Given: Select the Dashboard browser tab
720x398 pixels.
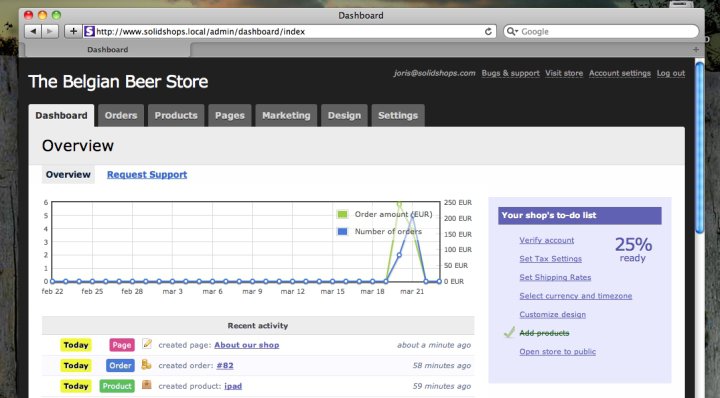Looking at the screenshot, I should [x=108, y=50].
